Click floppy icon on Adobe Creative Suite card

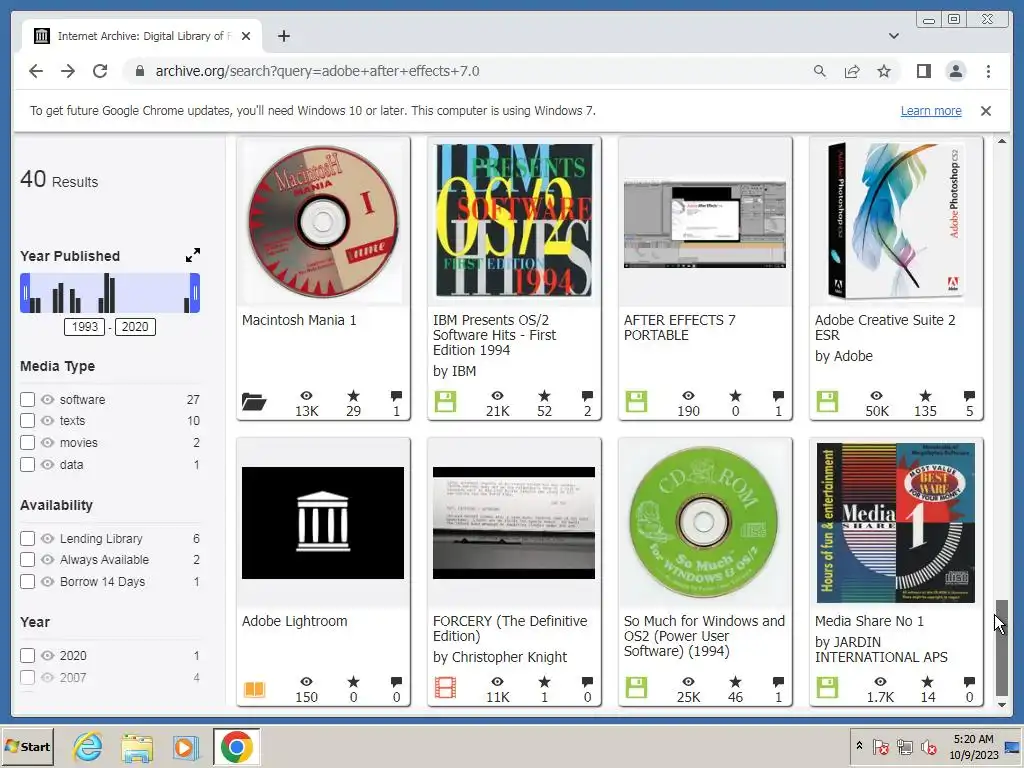tap(827, 402)
